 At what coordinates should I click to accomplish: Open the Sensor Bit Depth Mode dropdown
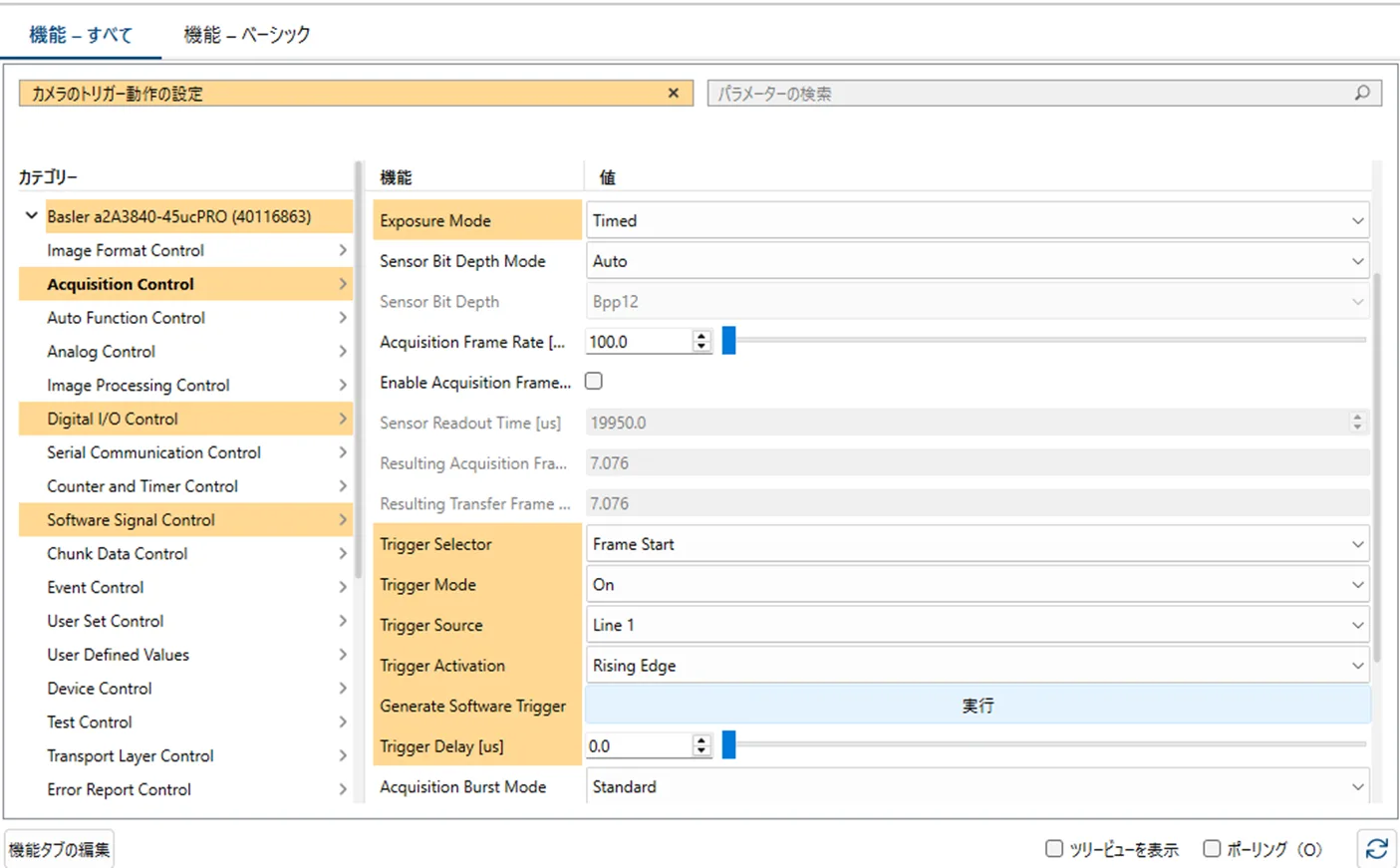click(x=978, y=261)
